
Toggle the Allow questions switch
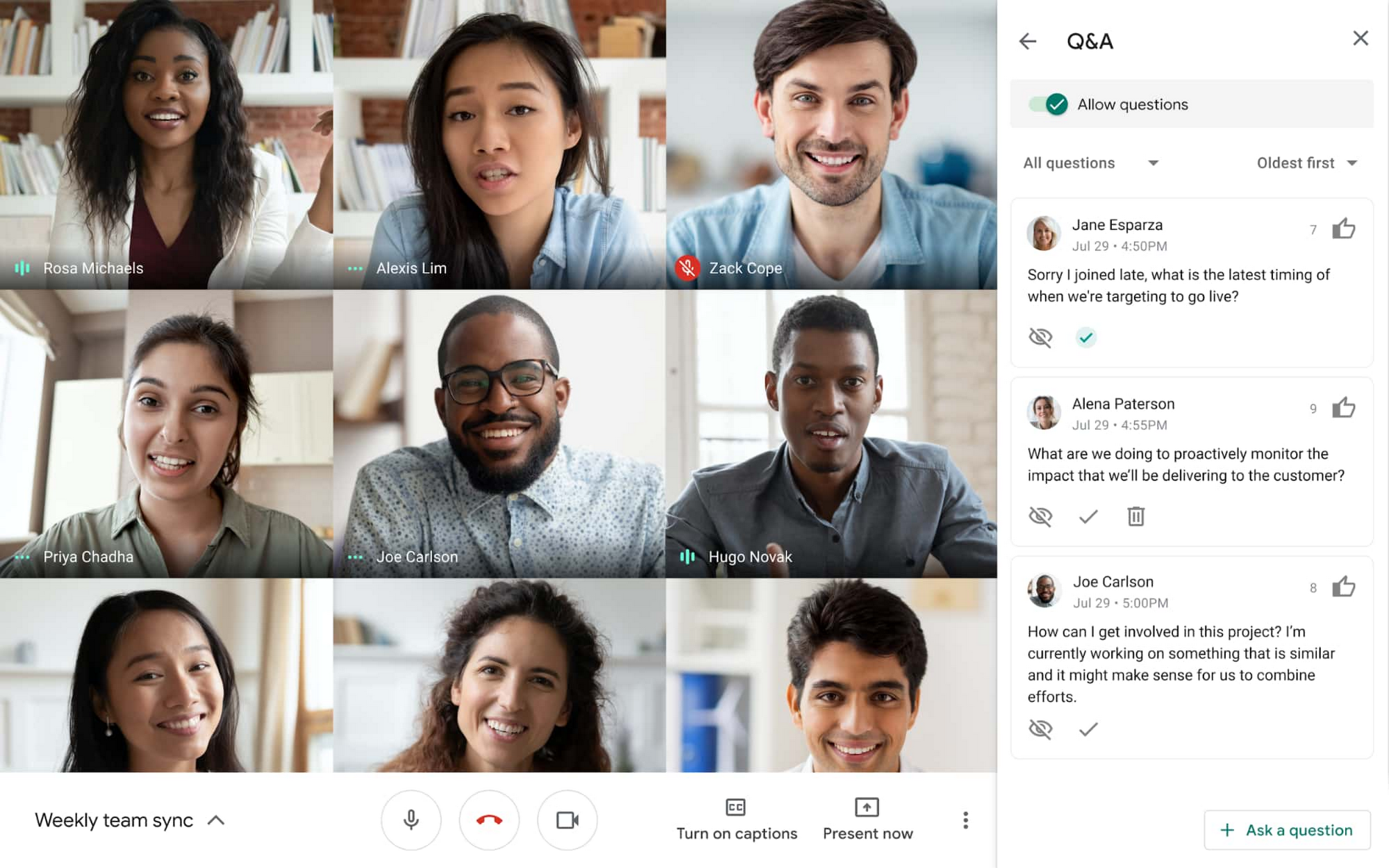click(x=1049, y=104)
